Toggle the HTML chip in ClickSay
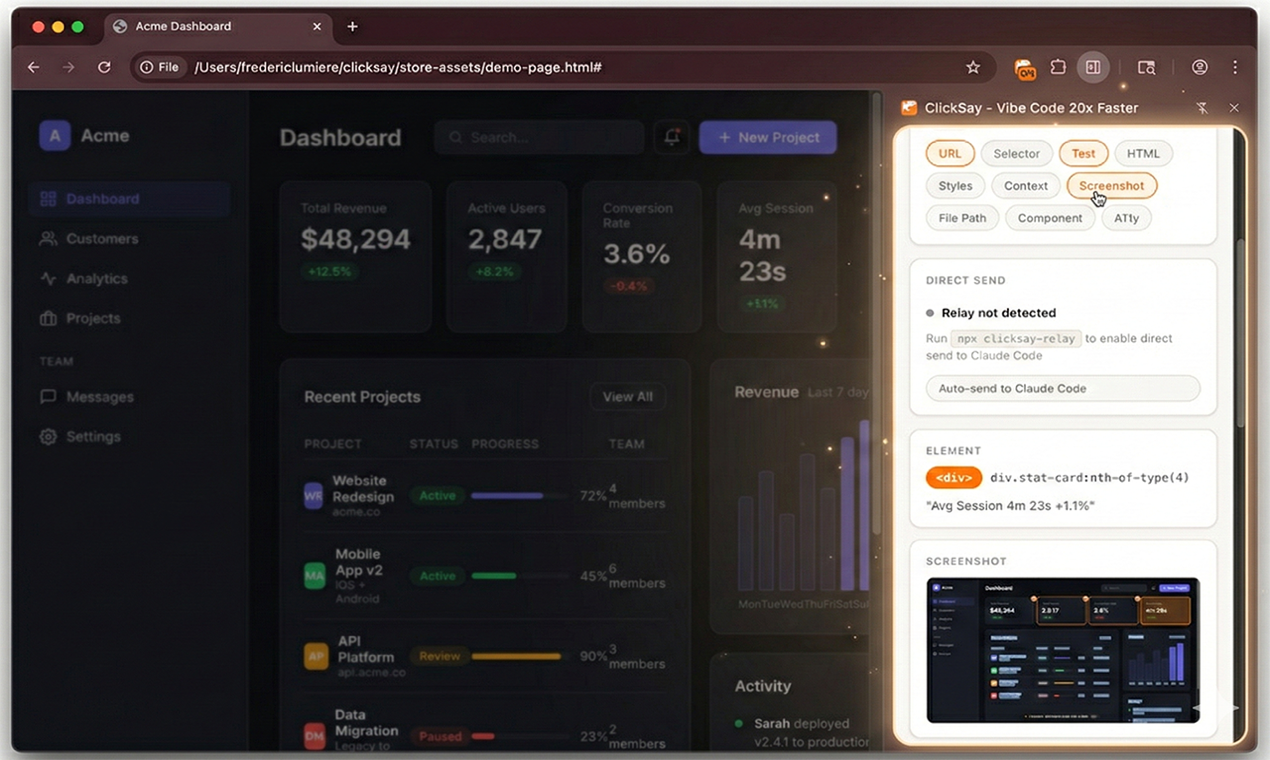1270x760 pixels. (x=1143, y=154)
